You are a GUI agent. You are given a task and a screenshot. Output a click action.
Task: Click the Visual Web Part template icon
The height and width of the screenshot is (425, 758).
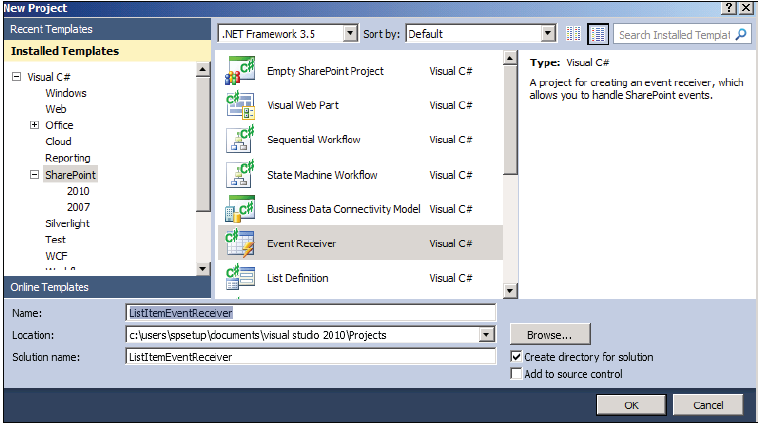240,105
